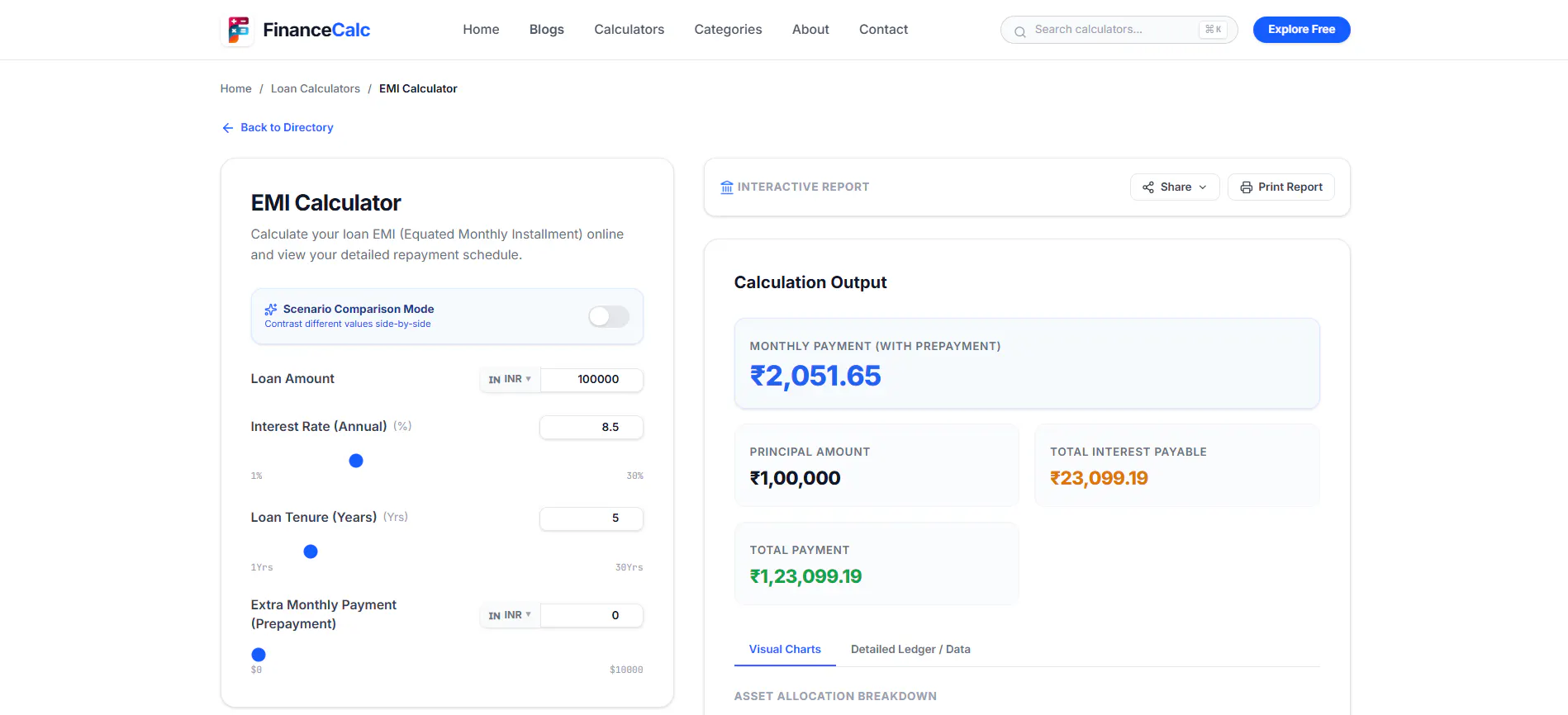1568x715 pixels.
Task: Click the Print Report button
Action: [x=1281, y=187]
